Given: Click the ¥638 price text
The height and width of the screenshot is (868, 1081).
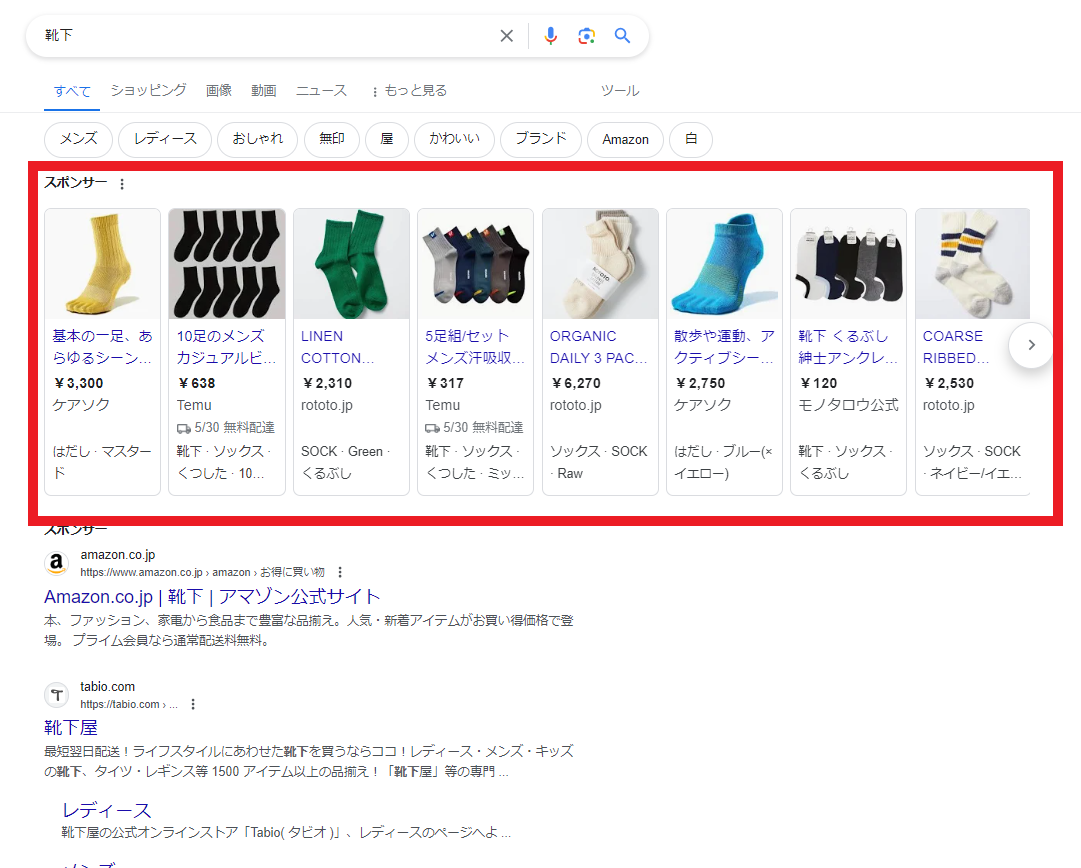Looking at the screenshot, I should tap(196, 383).
